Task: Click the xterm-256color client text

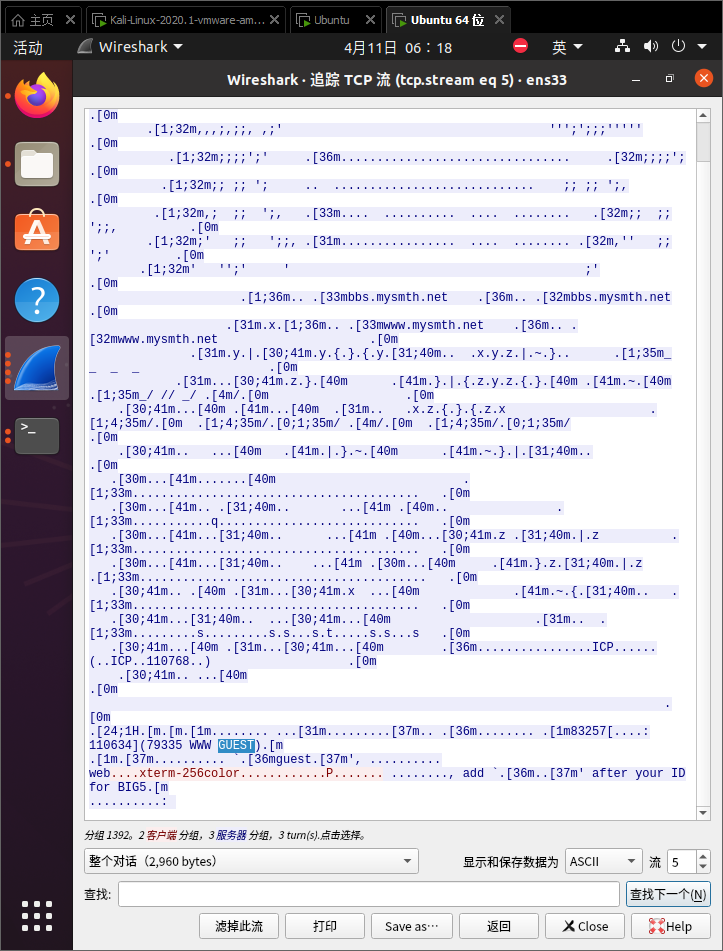Action: click(189, 773)
